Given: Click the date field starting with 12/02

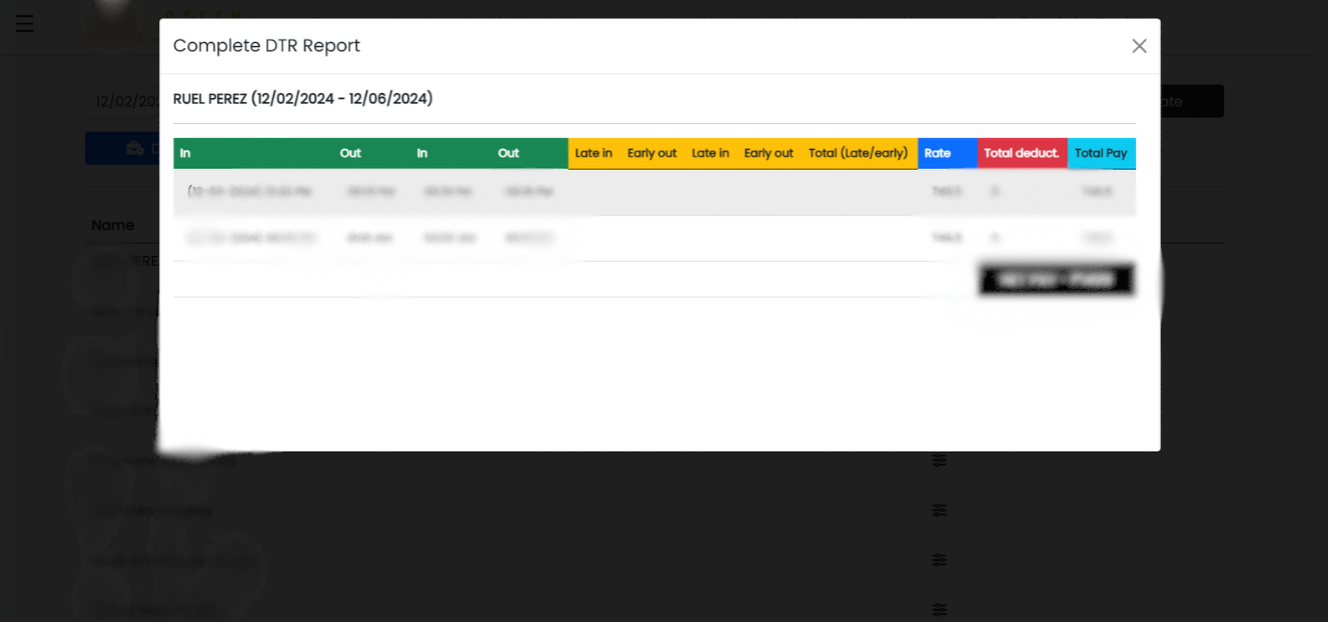Looking at the screenshot, I should [x=123, y=101].
